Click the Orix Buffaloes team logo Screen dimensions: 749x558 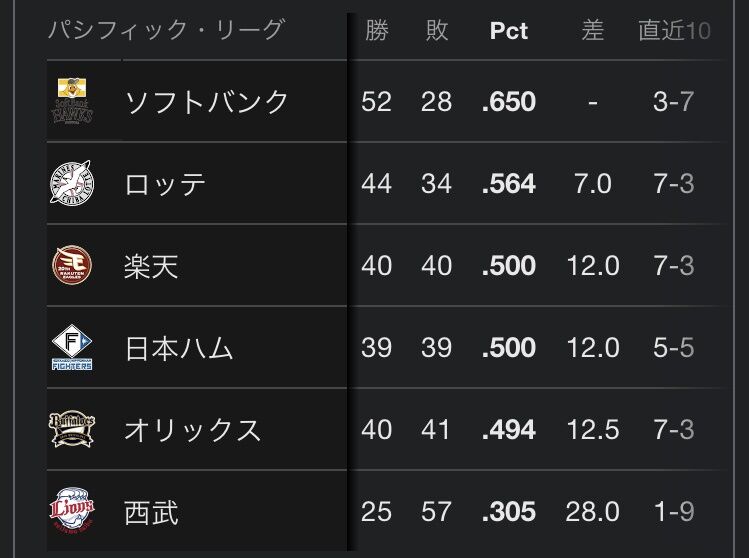coord(73,429)
